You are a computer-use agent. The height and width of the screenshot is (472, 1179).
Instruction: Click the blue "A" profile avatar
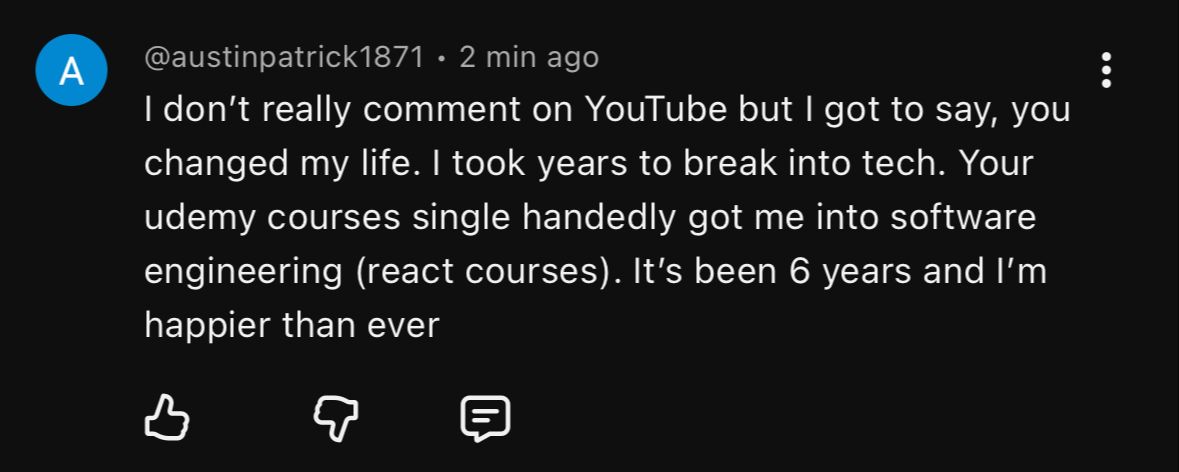[71, 70]
